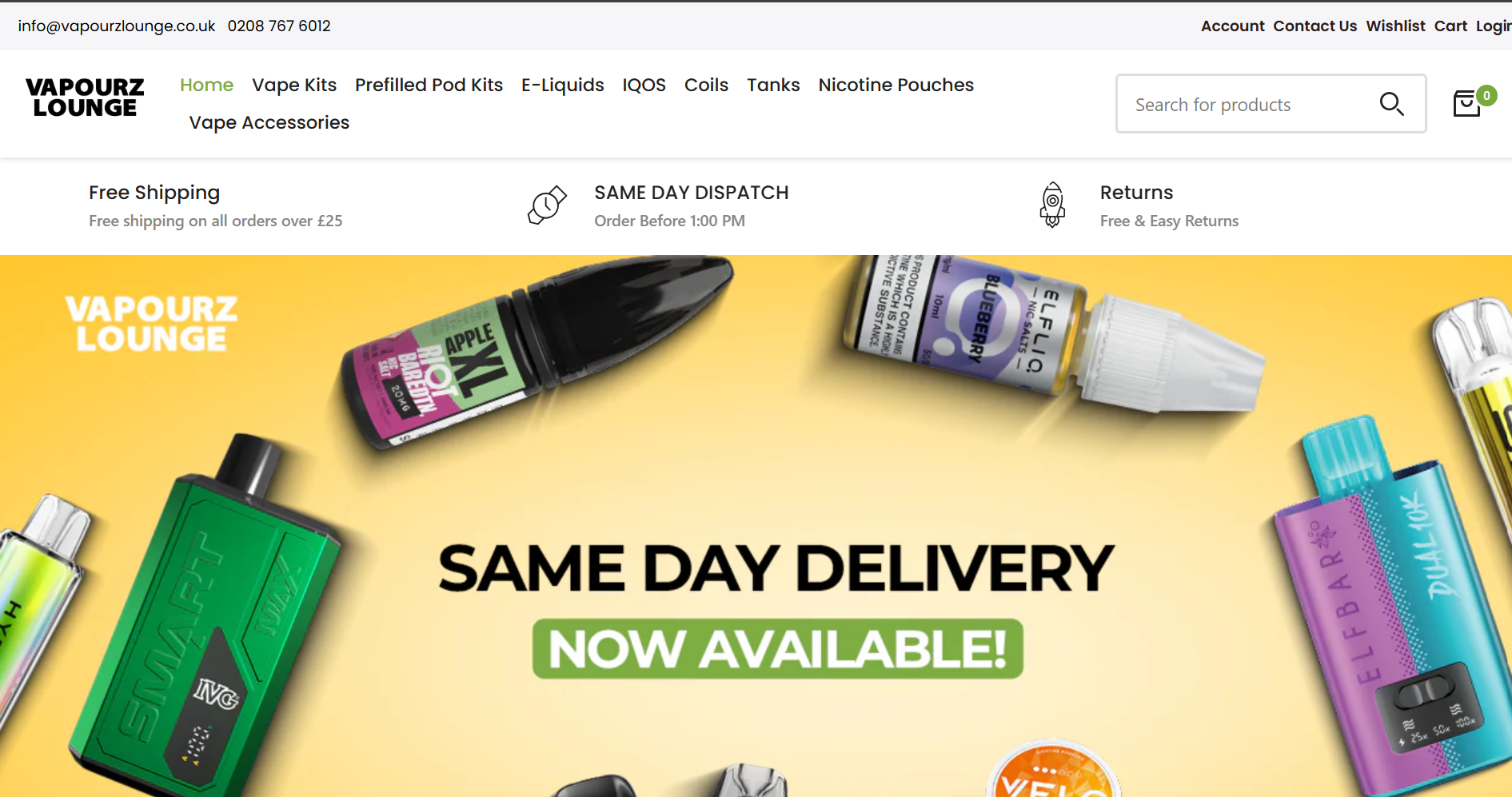The image size is (1512, 797).
Task: Select the IQOS navigation item
Action: (644, 85)
